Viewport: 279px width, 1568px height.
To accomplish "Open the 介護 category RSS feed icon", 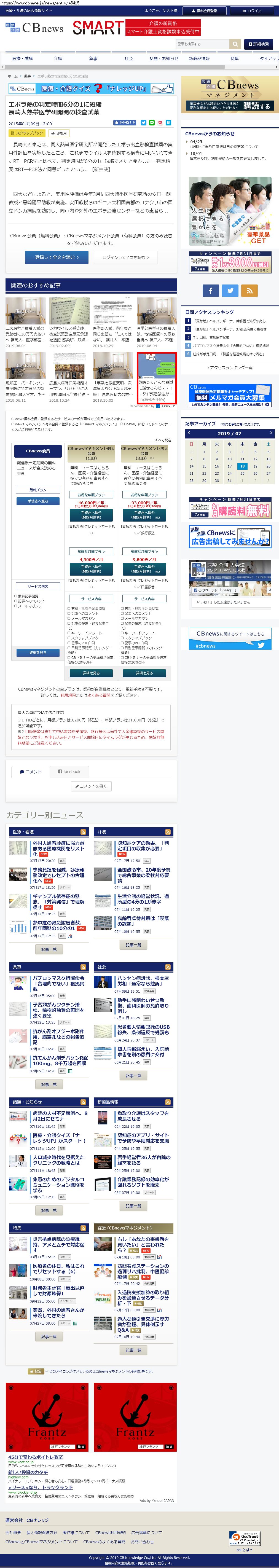I will tap(168, 831).
